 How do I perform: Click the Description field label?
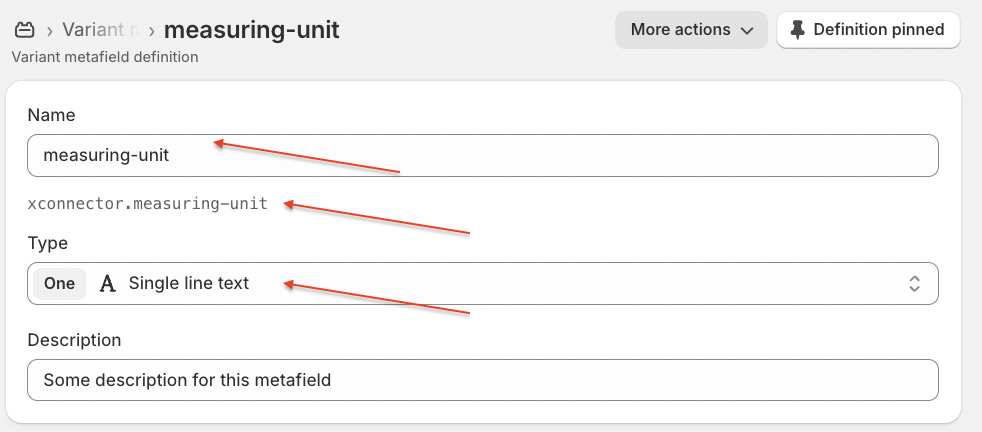point(74,340)
